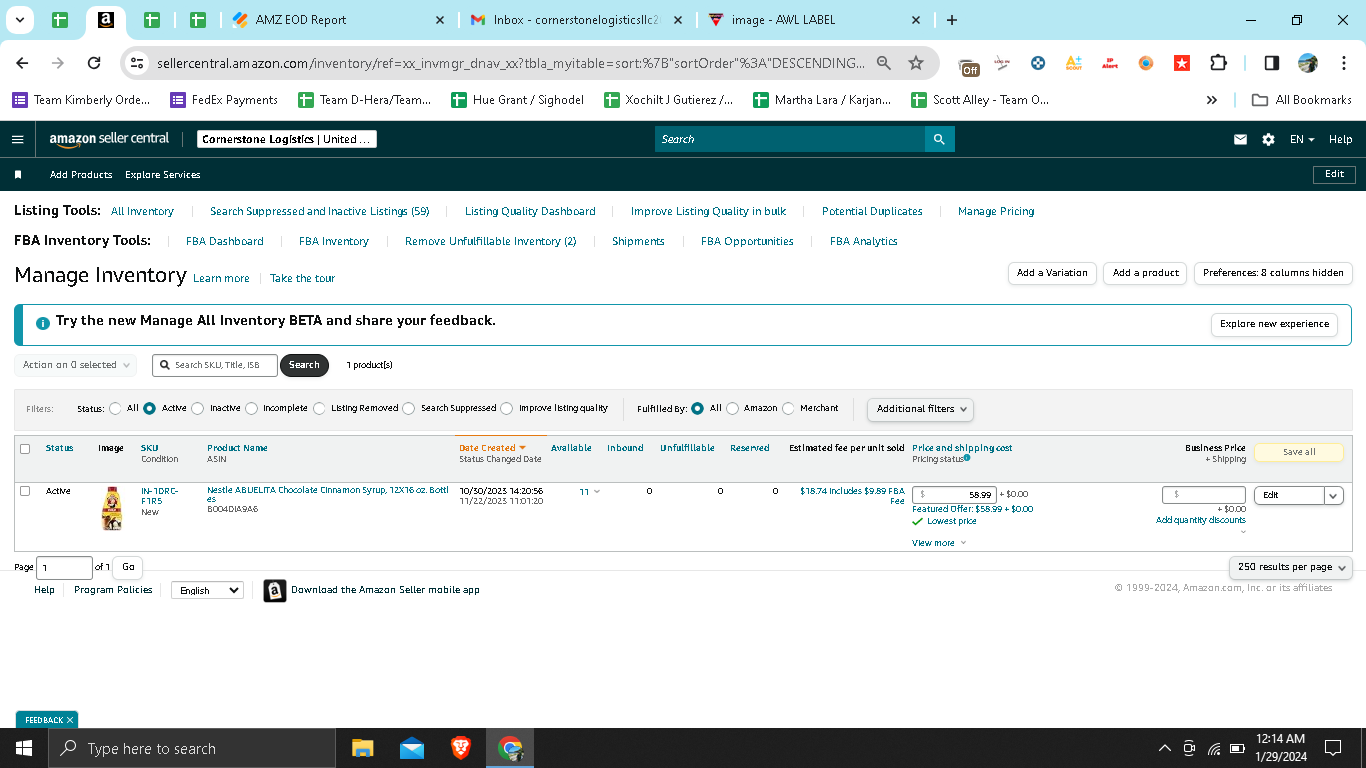This screenshot has width=1366, height=768.
Task: Expand the Edit button dropdown arrow
Action: 1334,495
